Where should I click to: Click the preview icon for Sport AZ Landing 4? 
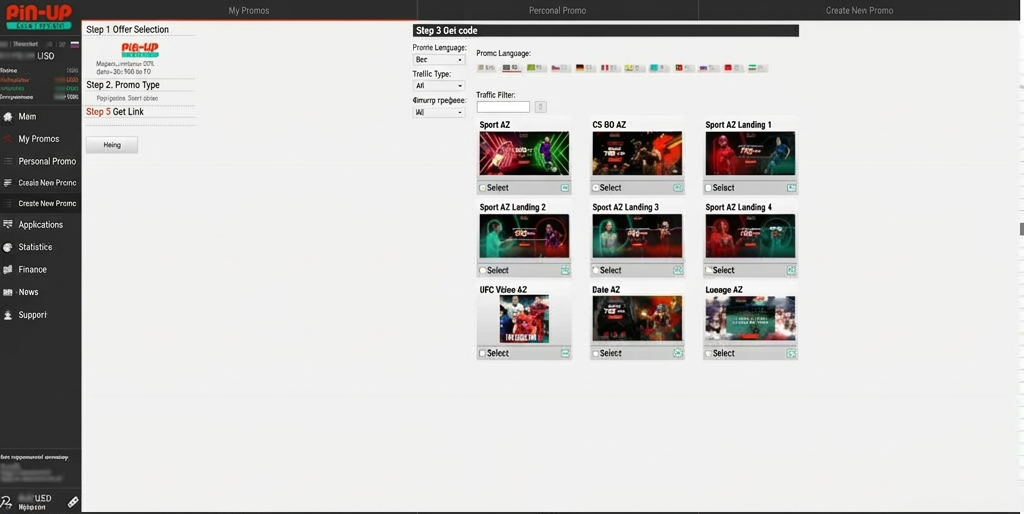(791, 270)
